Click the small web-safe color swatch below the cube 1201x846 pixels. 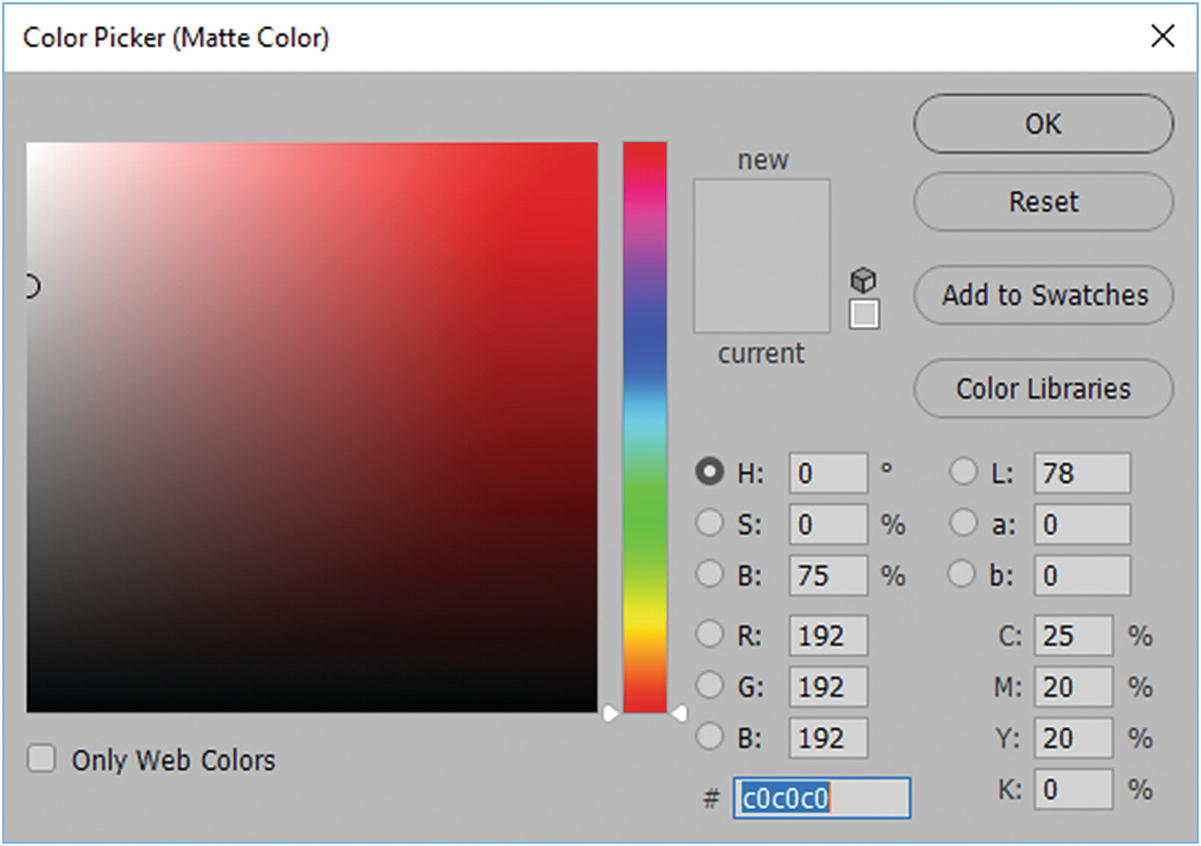point(864,315)
